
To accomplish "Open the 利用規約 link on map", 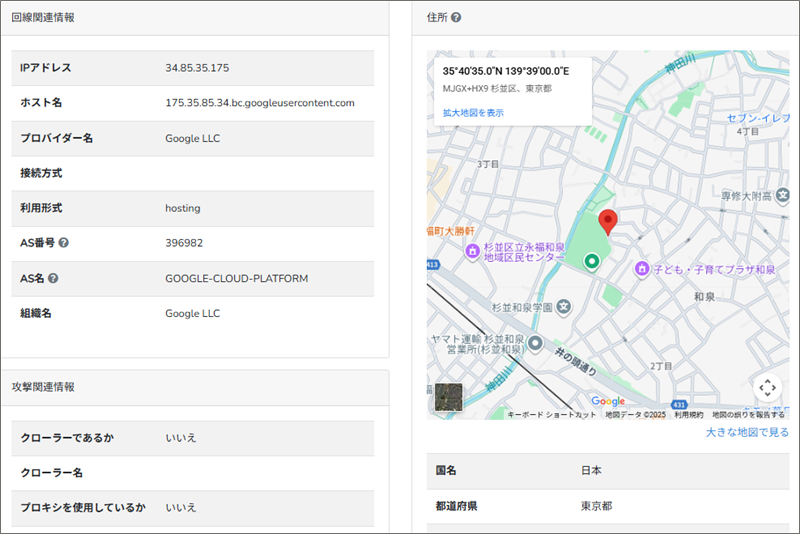I will (688, 414).
